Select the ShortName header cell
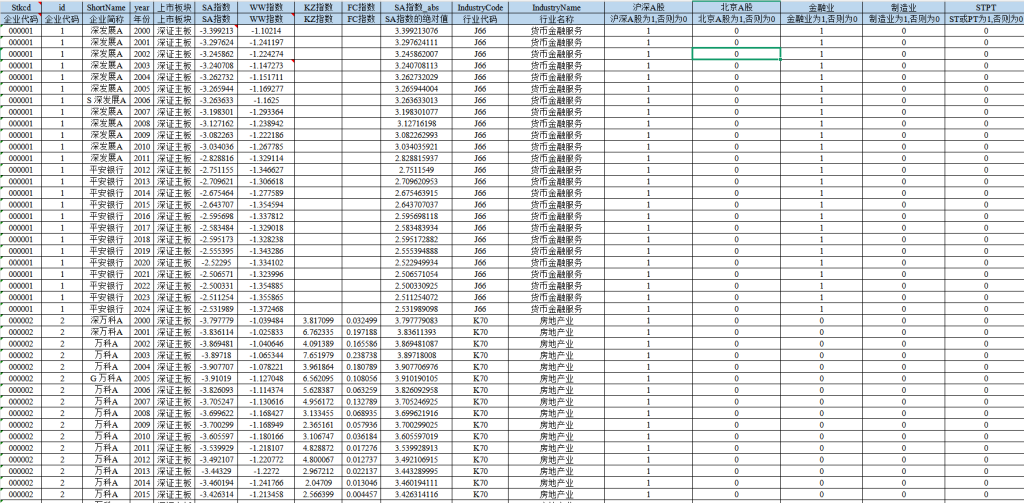1024x503 pixels. (x=106, y=7)
